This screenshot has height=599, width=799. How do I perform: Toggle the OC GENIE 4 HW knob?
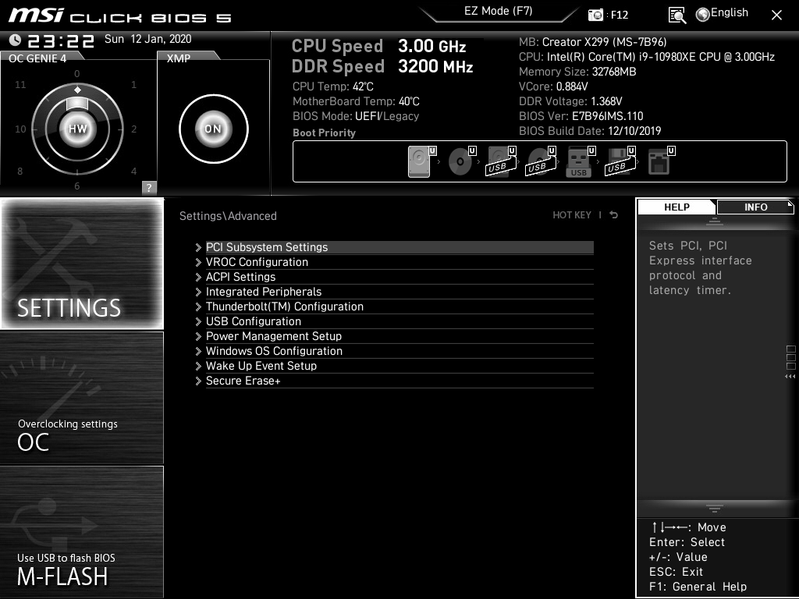tap(77, 129)
